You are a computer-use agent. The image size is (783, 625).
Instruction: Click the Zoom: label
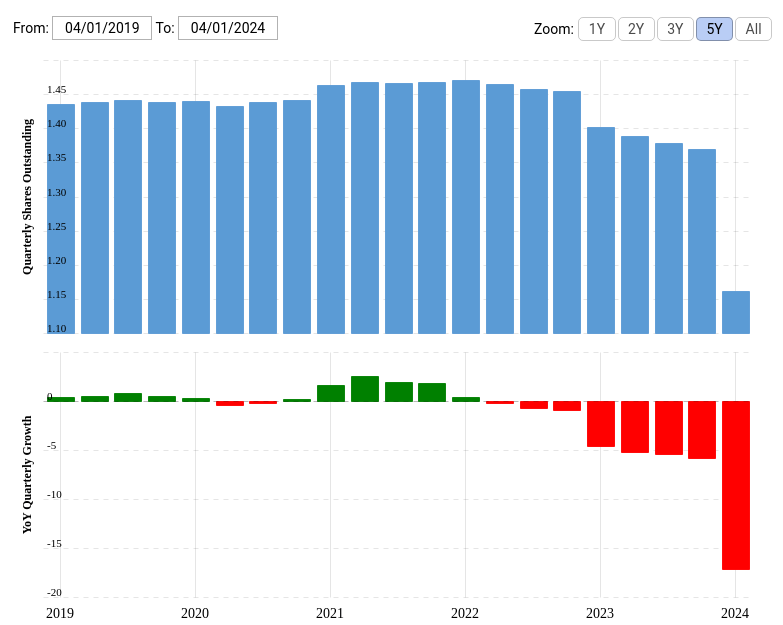(x=554, y=29)
